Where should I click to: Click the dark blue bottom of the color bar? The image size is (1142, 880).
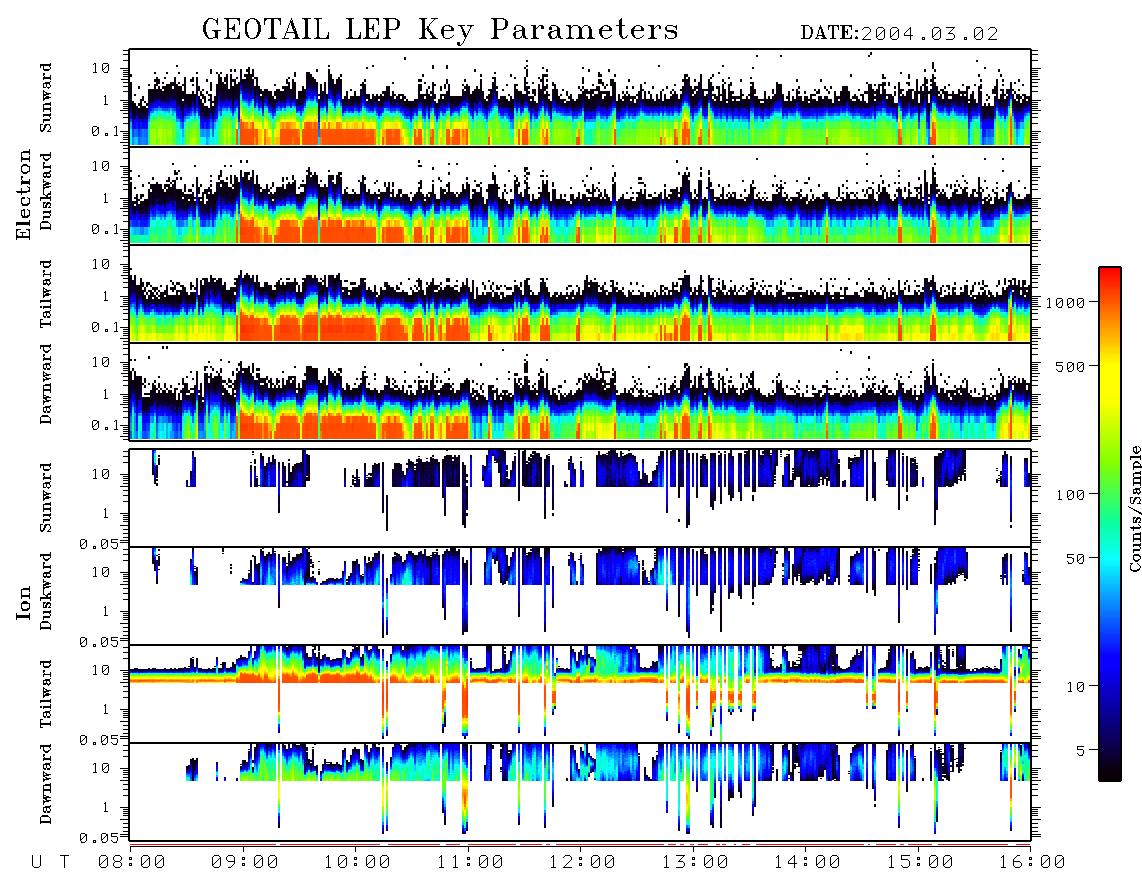pyautogui.click(x=1110, y=761)
